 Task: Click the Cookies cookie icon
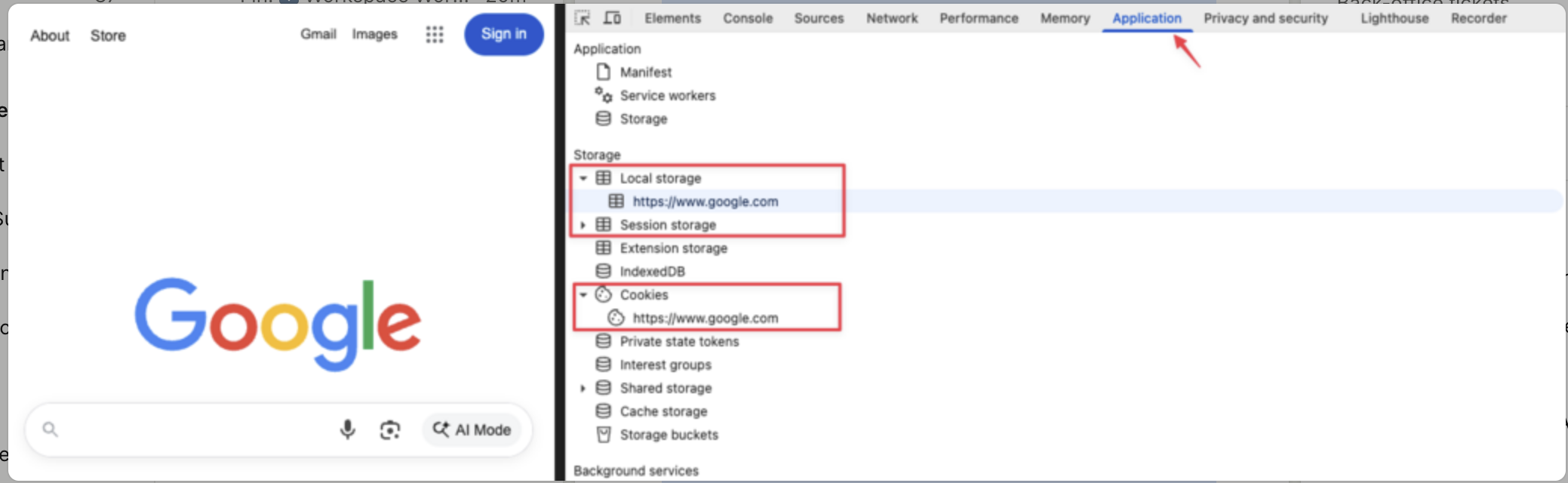(x=603, y=294)
